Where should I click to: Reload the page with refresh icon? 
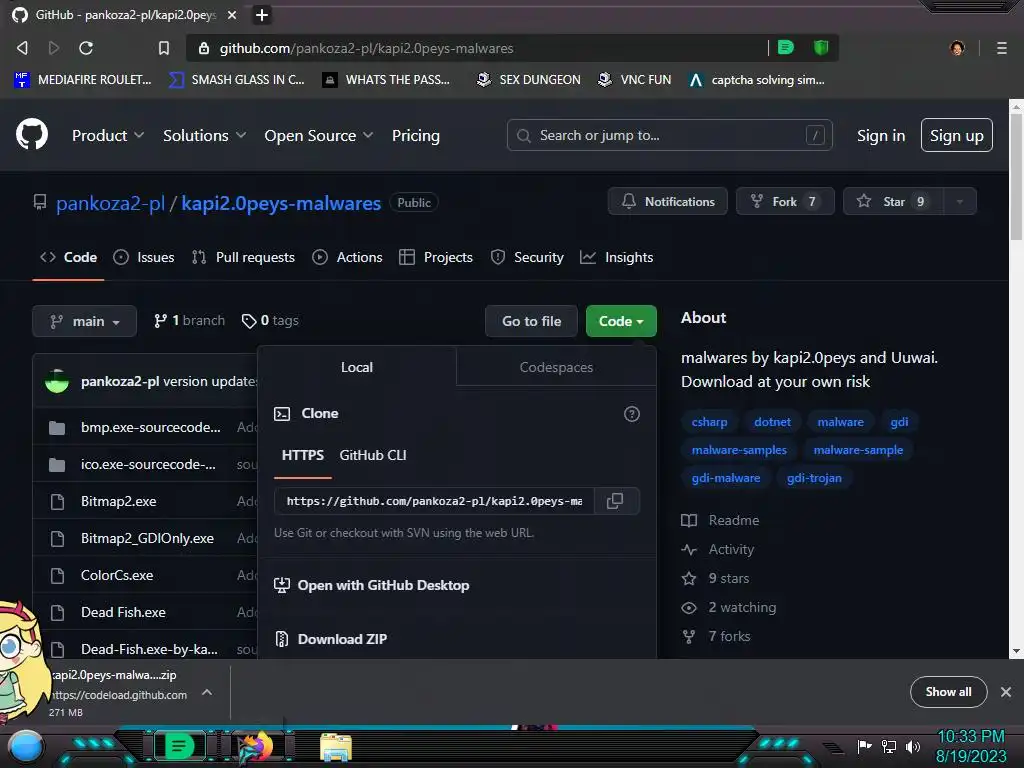coord(86,48)
